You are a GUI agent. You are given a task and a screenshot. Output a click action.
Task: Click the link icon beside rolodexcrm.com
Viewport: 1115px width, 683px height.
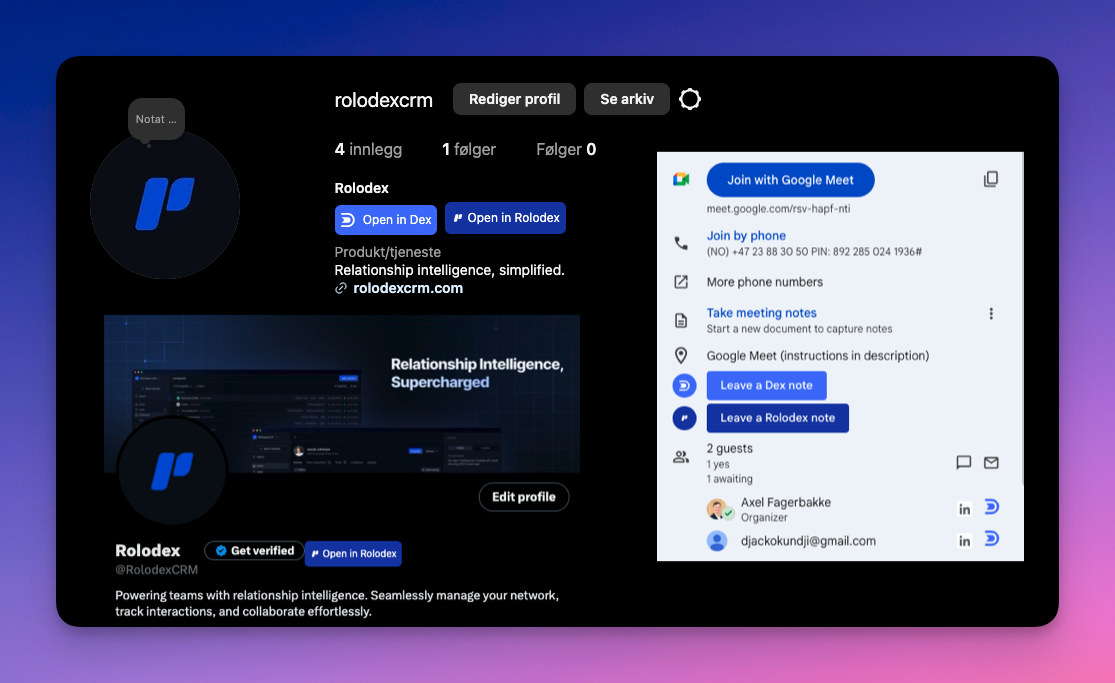[x=341, y=288]
